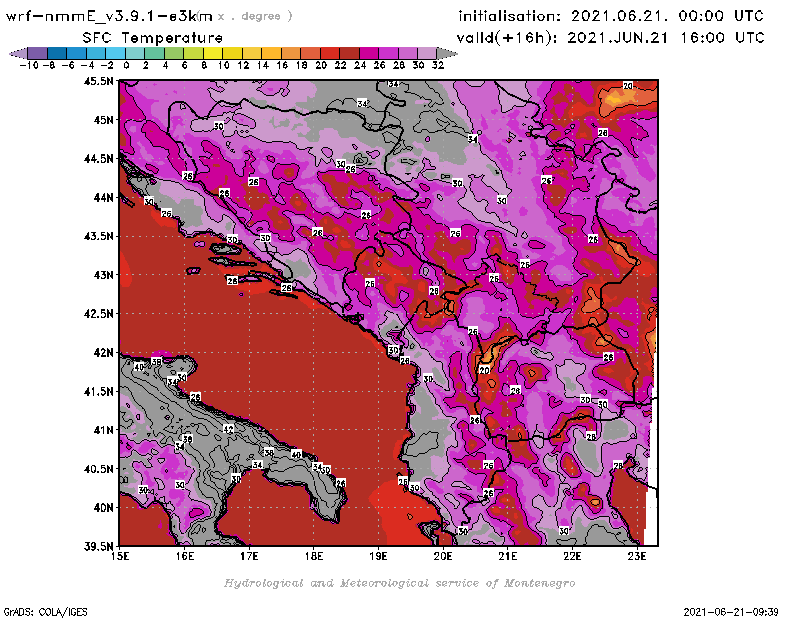
Task: Click the dark blue -8 to -6 legend swatch
Action: coord(57,53)
